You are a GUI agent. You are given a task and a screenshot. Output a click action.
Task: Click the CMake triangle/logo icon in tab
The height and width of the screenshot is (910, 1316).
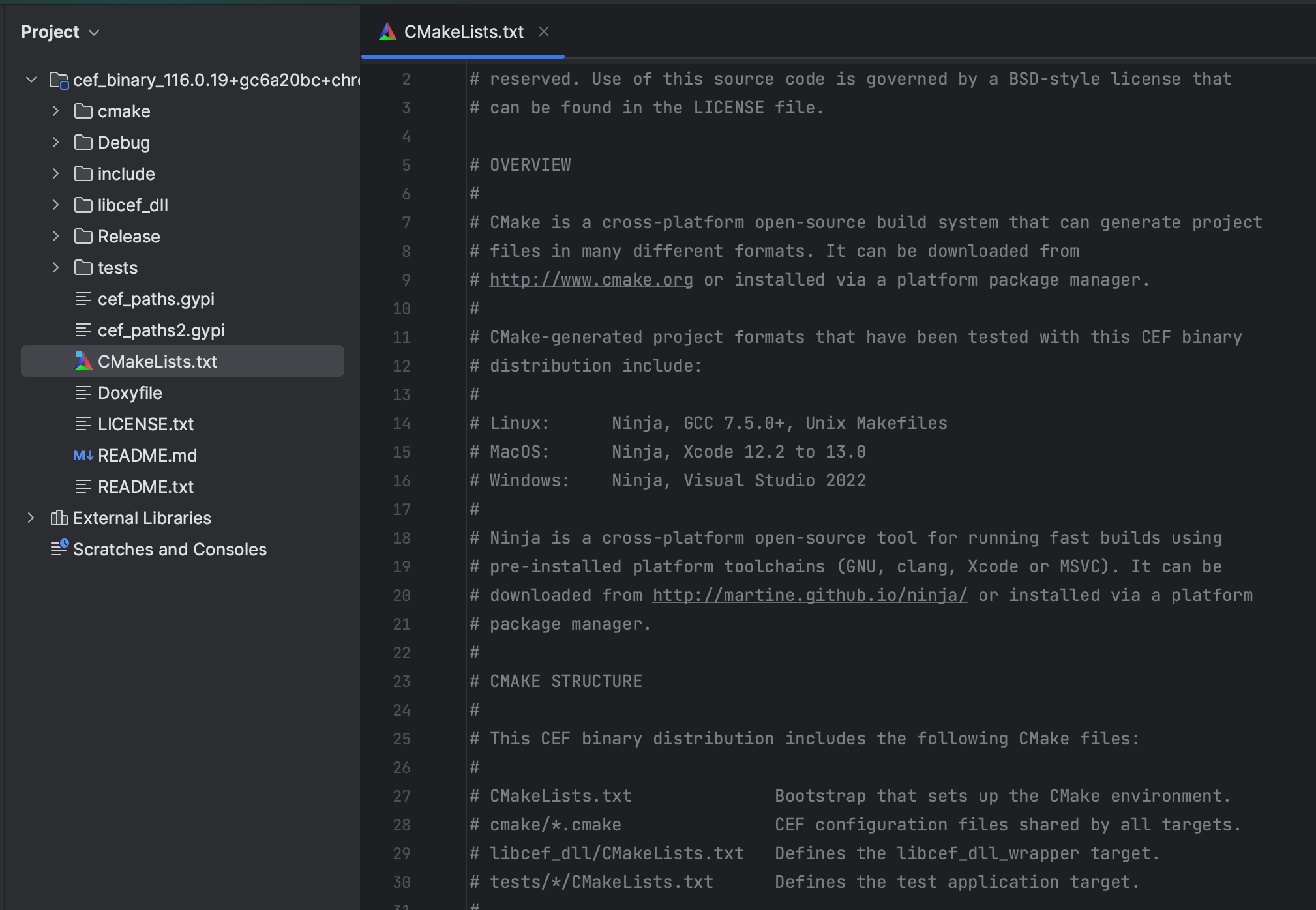pos(389,31)
